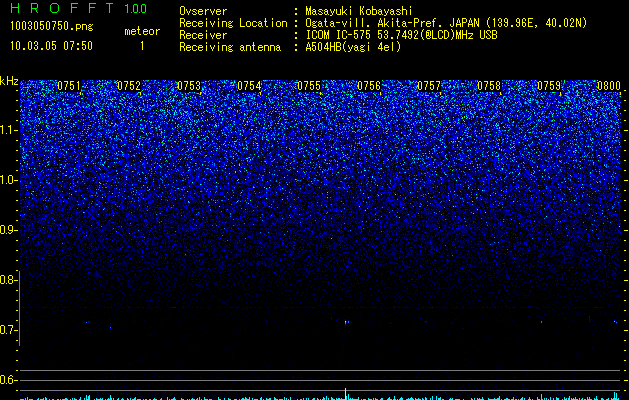This screenshot has height=400, width=629.
Task: Click the 0754 time marker
Action: 249,86
